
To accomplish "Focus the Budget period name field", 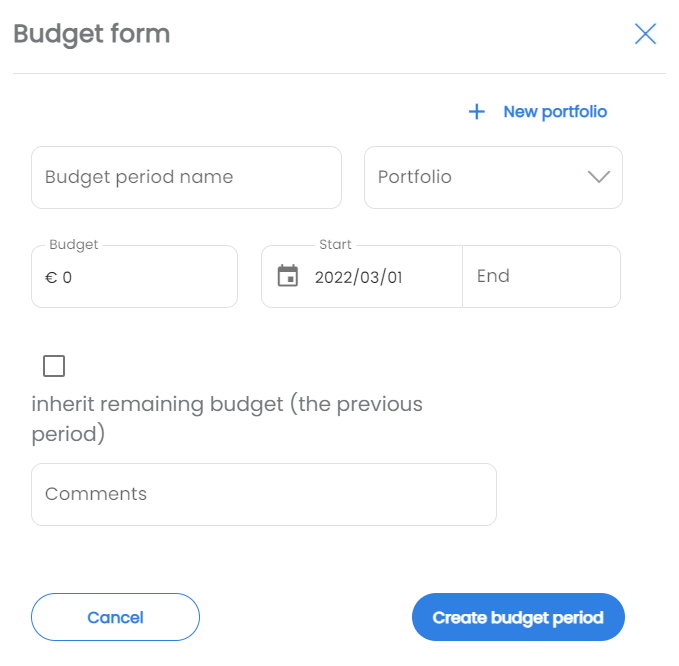I will click(x=187, y=177).
